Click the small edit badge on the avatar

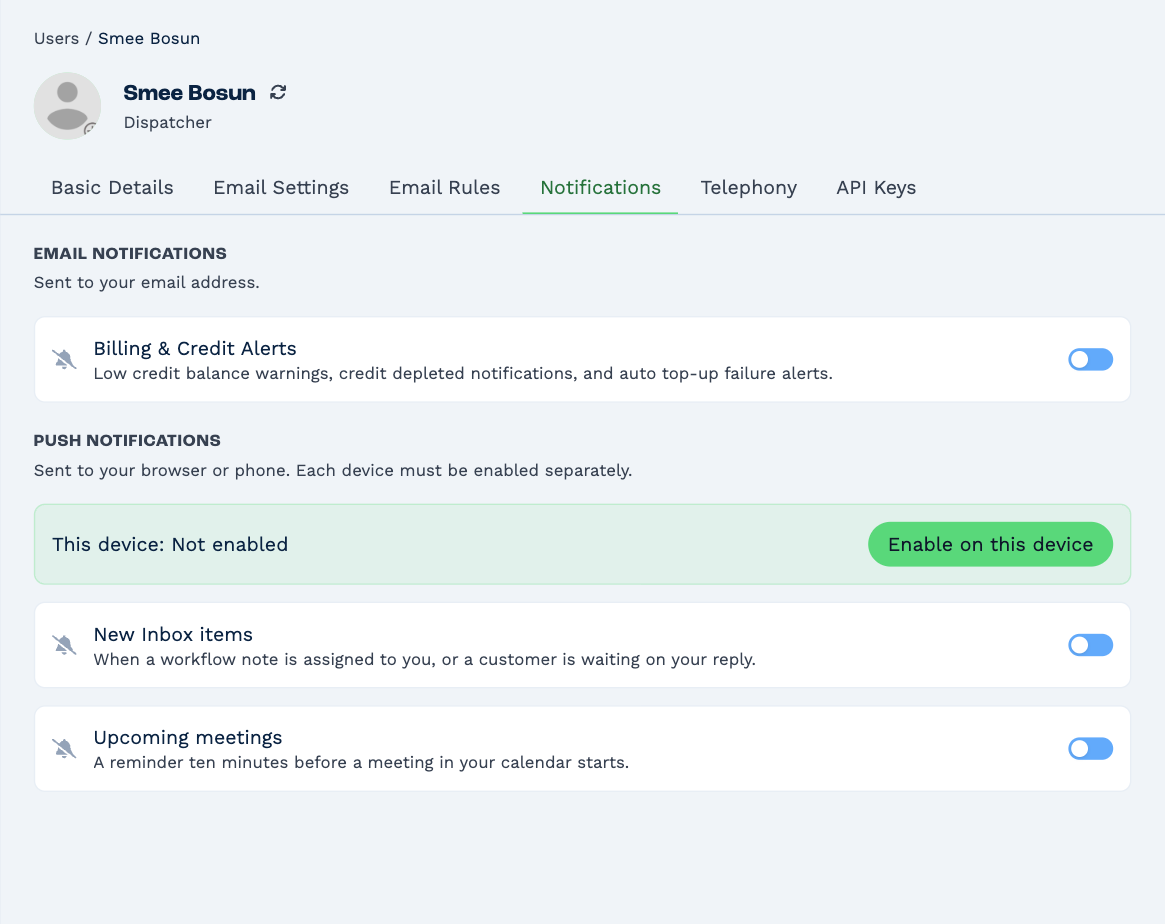90,128
